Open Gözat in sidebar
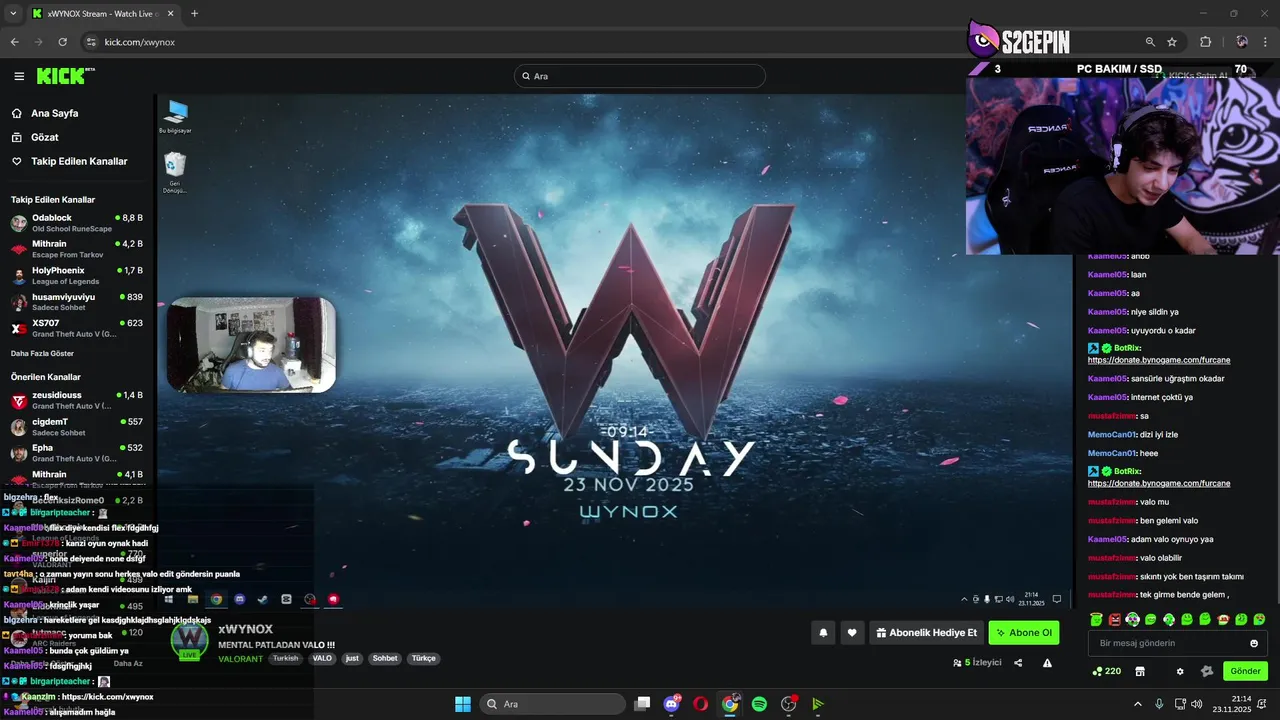This screenshot has height=720, width=1280. tap(44, 137)
